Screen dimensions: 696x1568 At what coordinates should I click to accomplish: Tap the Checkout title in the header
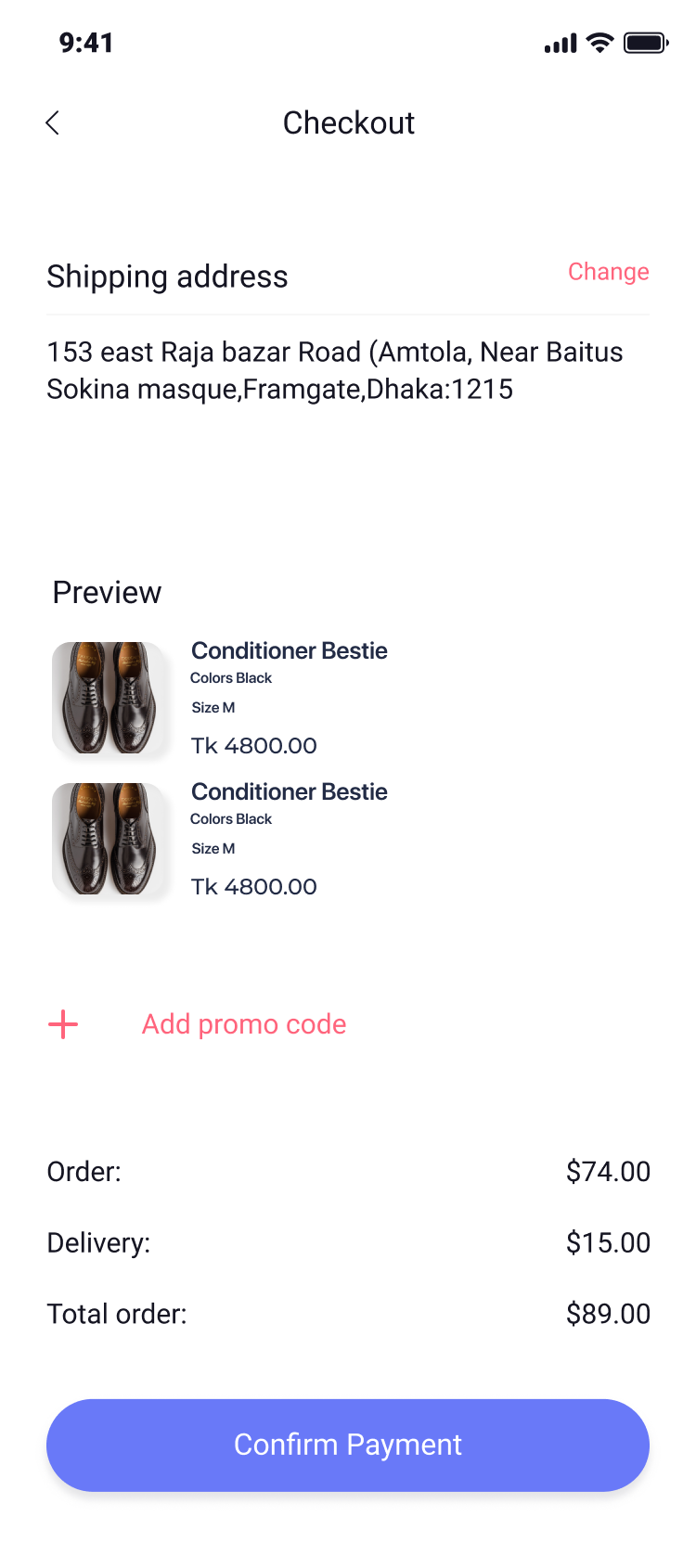[x=348, y=122]
